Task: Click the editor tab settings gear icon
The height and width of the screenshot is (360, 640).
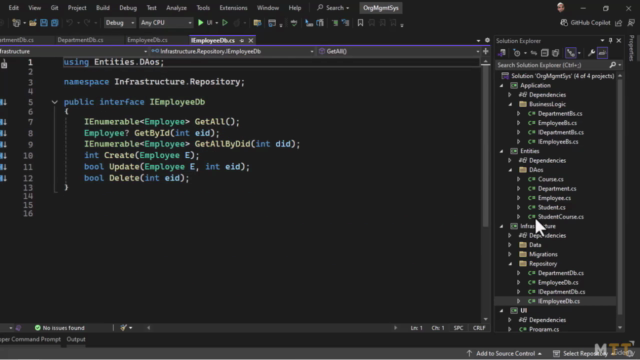Action: (x=487, y=40)
